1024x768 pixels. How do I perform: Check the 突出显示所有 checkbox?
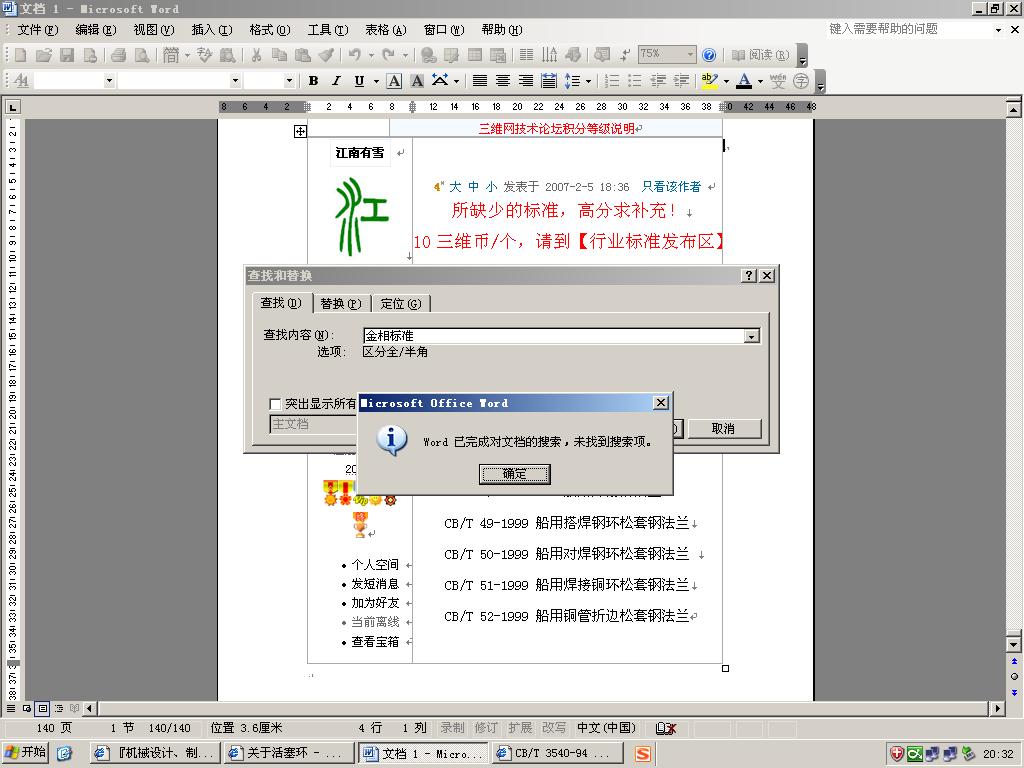click(276, 404)
